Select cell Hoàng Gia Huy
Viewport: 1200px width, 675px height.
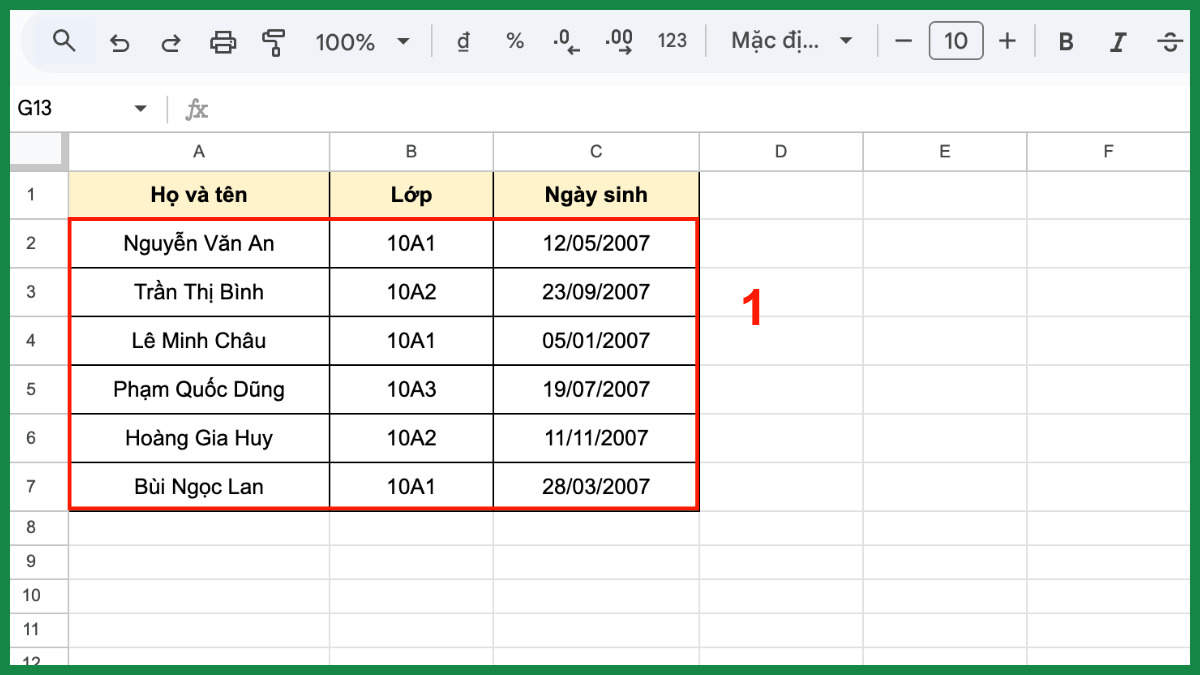[199, 438]
